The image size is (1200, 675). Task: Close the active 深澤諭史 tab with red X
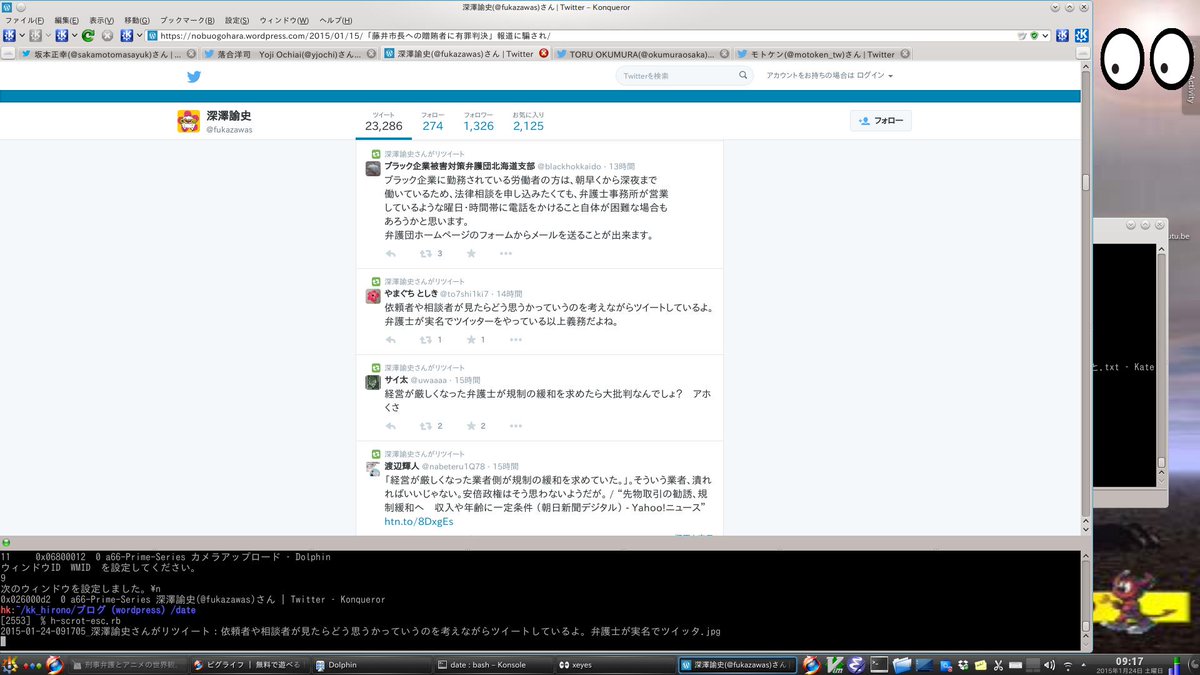544,53
